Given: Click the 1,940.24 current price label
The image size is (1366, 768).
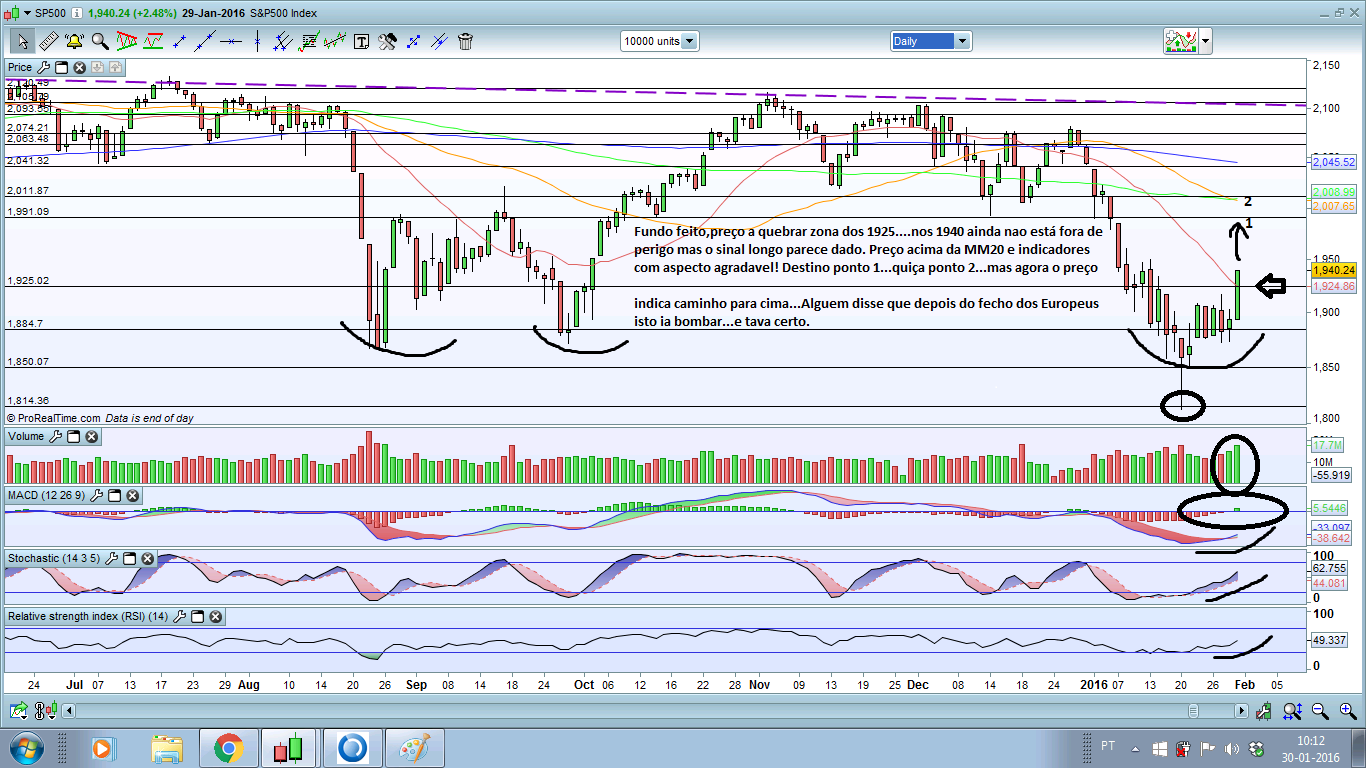Looking at the screenshot, I should point(1334,270).
